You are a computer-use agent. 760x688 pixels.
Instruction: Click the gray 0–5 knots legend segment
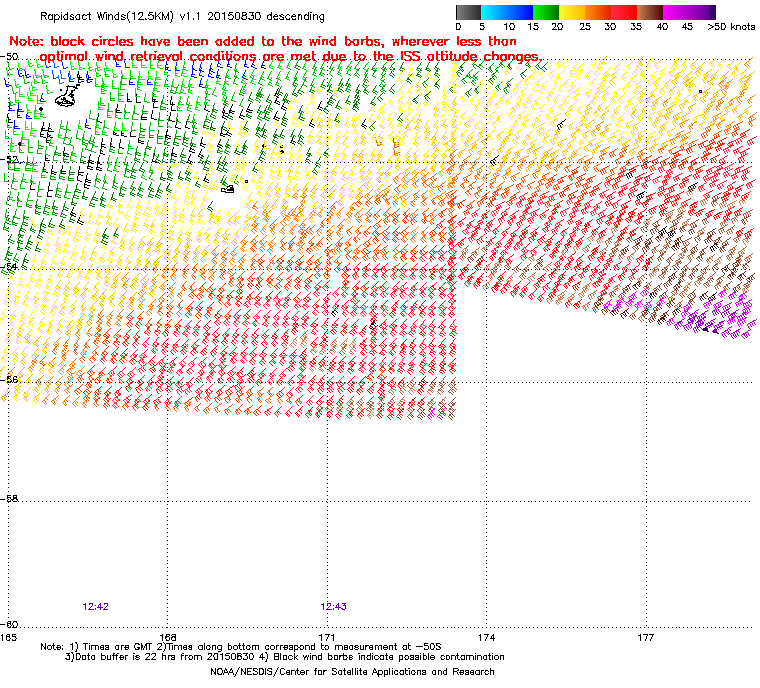tap(468, 12)
